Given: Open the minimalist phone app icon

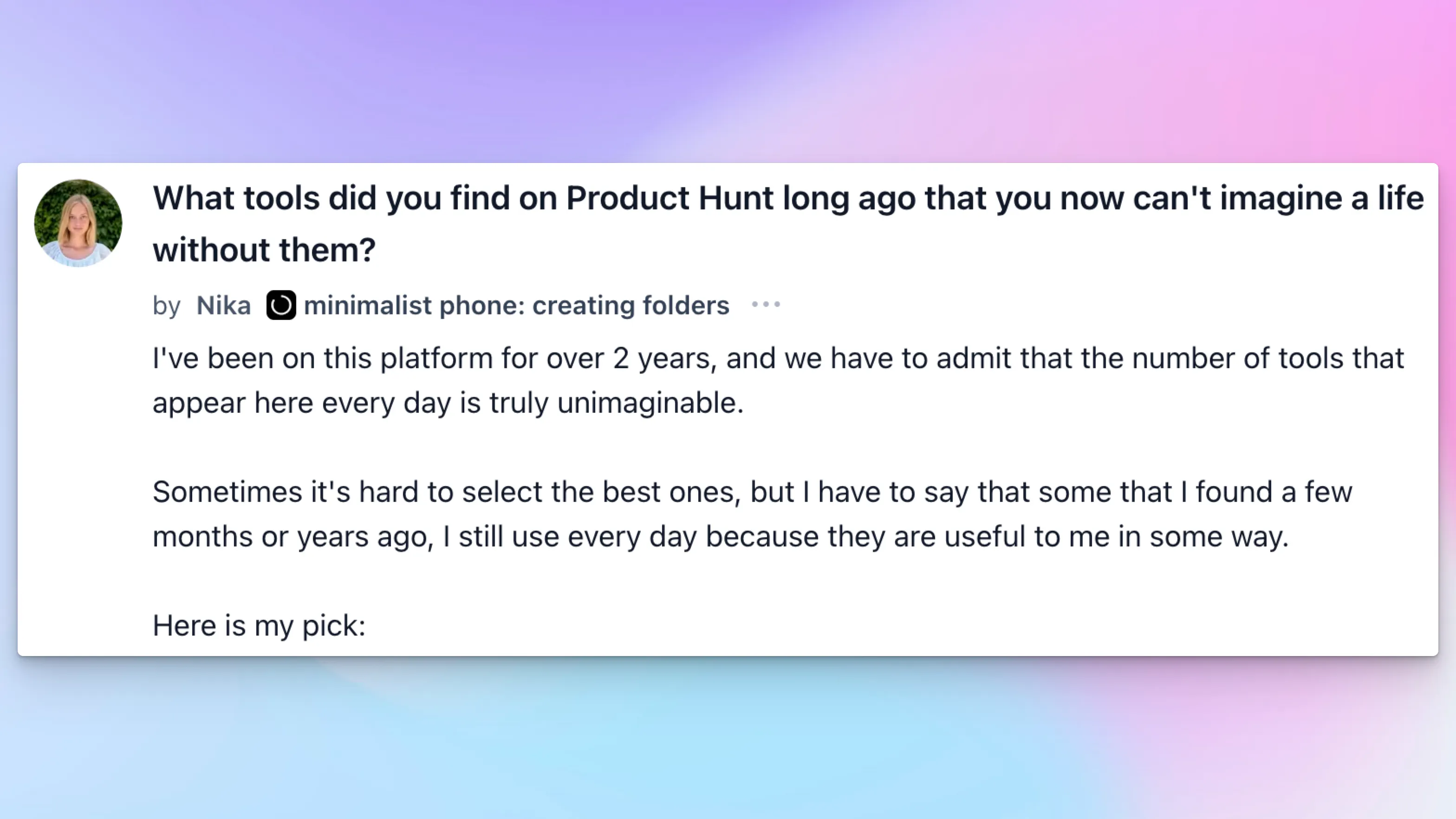Looking at the screenshot, I should [x=281, y=305].
